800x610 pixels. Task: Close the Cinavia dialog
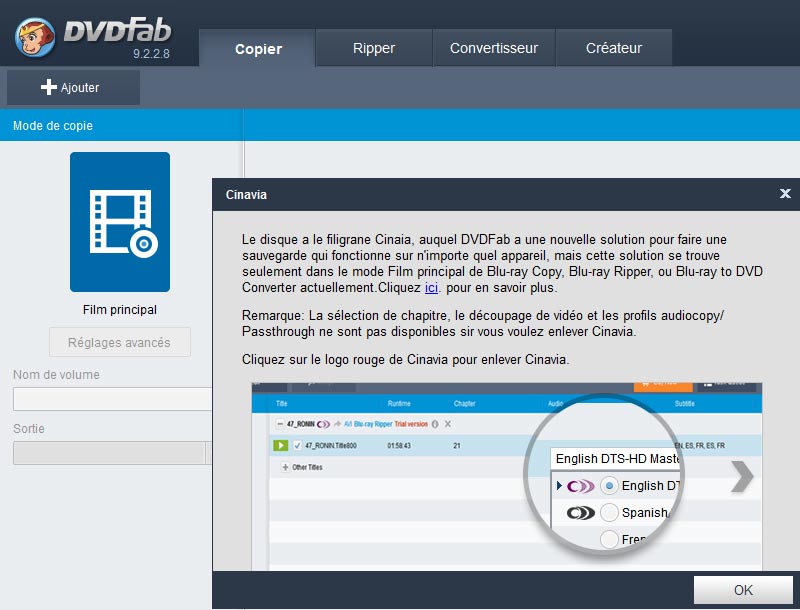click(x=785, y=194)
